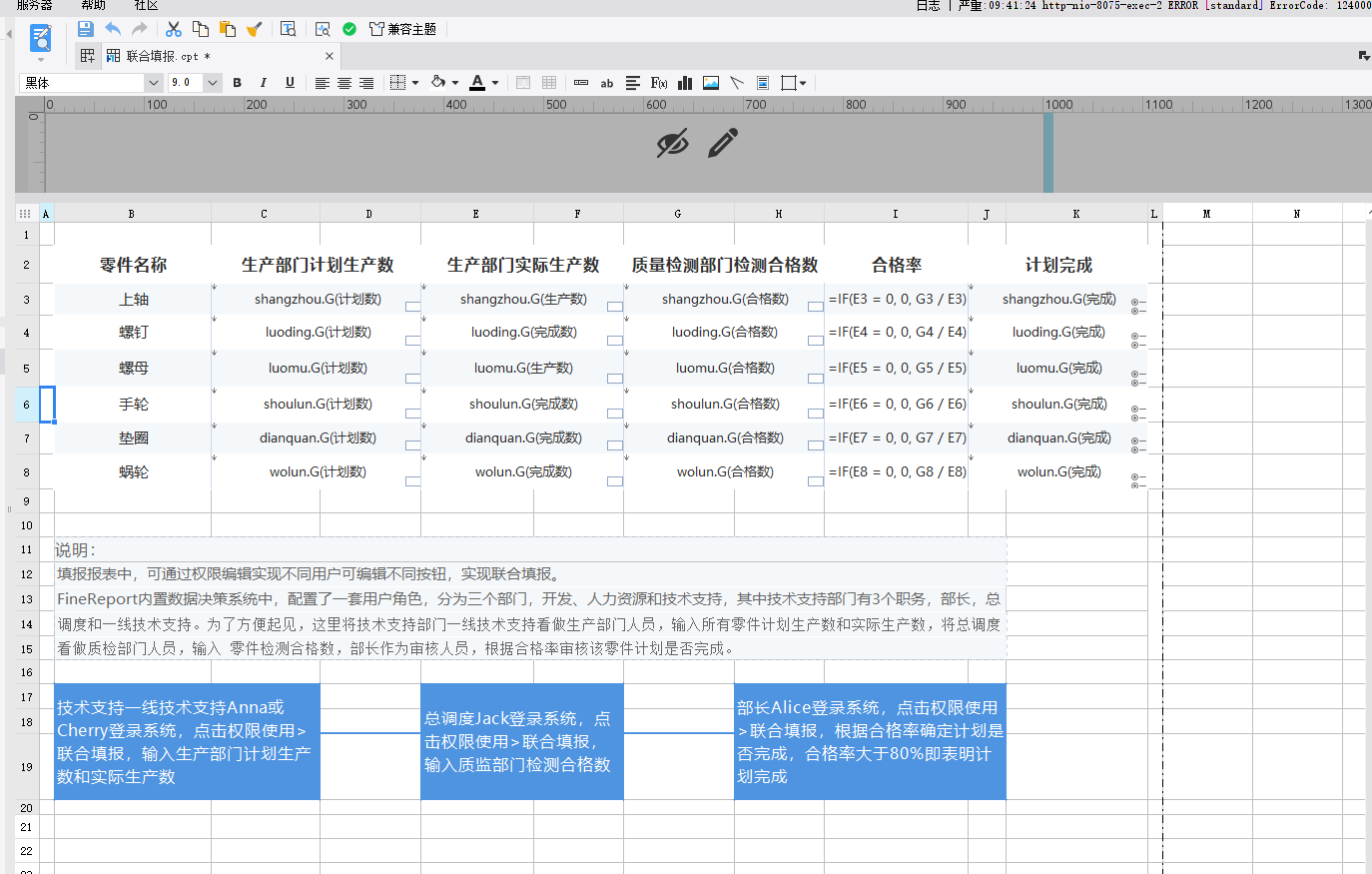Screen dimensions: 1372x874
Task: Click the shangzhou.G(计划数) cell
Action: tap(318, 300)
